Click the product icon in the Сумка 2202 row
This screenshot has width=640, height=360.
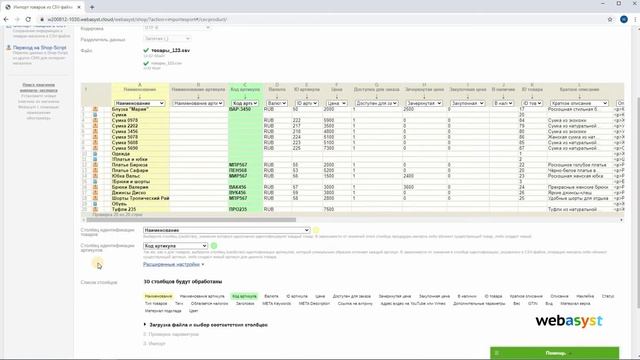(95, 126)
